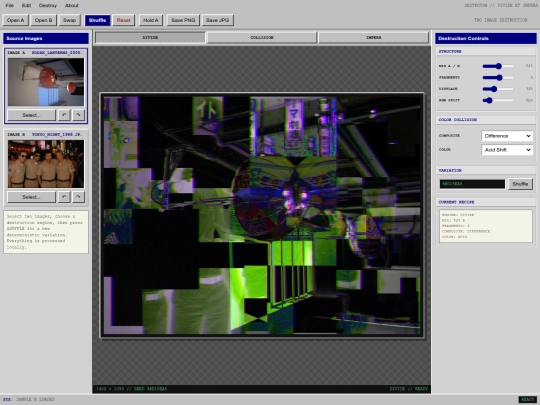This screenshot has height=405, width=540.
Task: Click the Sample B Loaded status message
Action: point(35,399)
